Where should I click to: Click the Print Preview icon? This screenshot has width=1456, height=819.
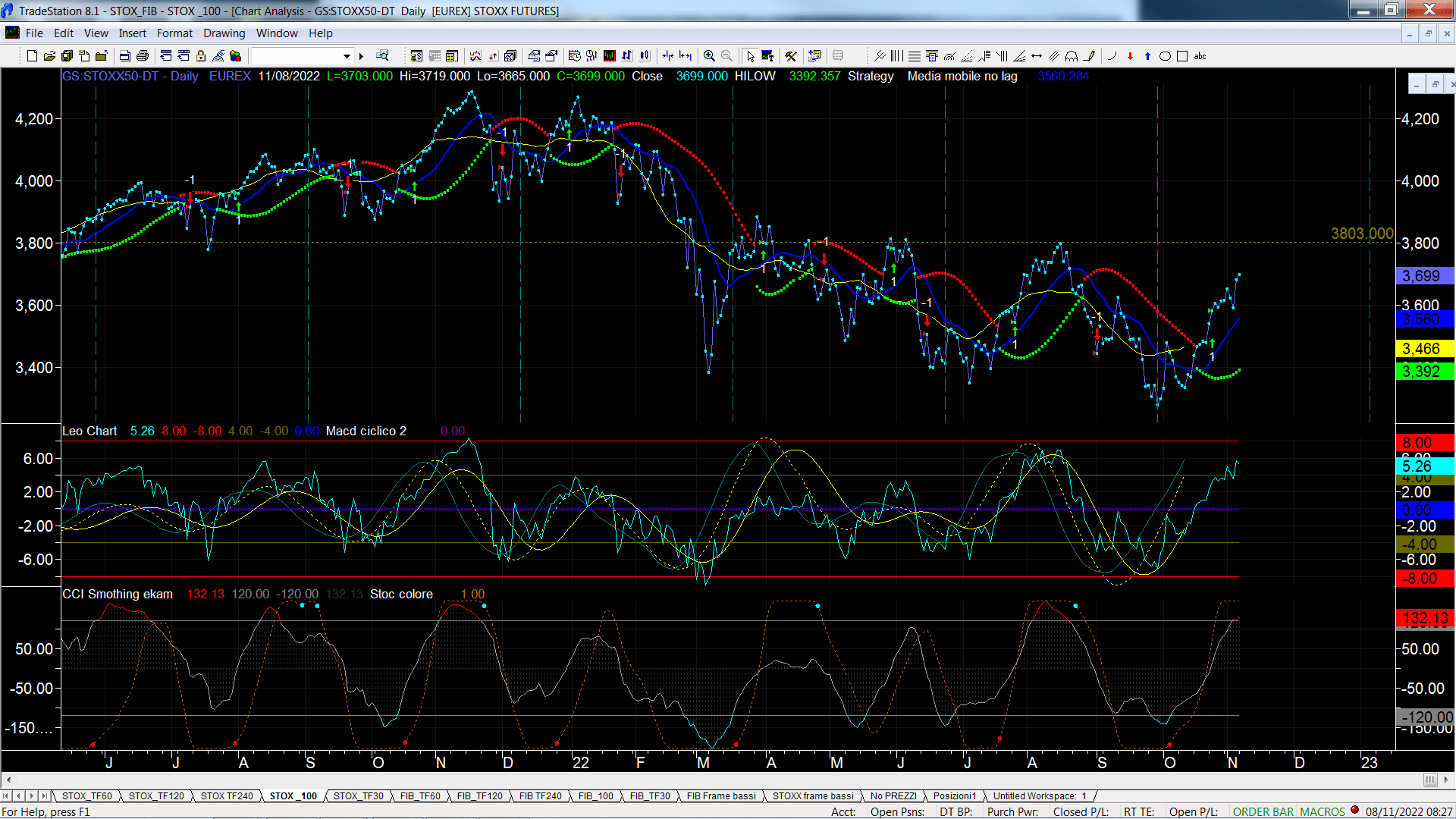tap(124, 56)
